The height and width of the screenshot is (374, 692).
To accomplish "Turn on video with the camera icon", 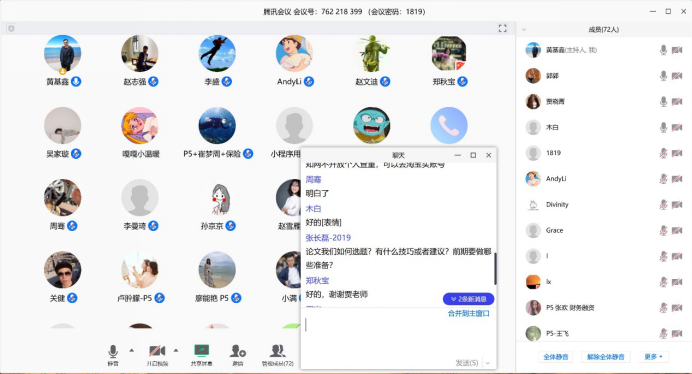I will point(157,351).
